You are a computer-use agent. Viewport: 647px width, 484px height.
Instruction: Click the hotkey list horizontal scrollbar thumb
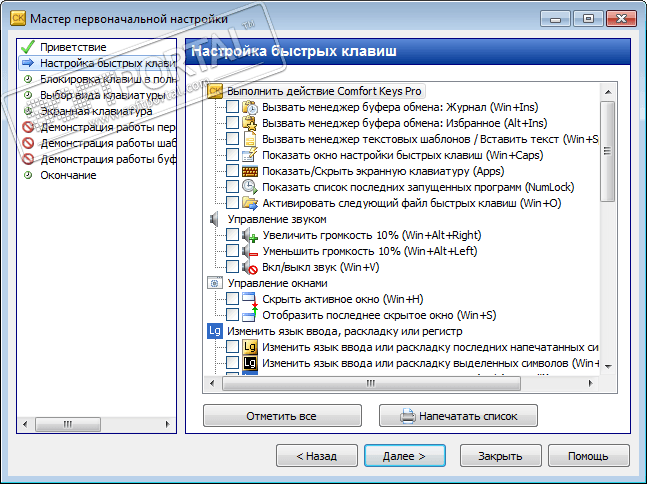click(371, 383)
